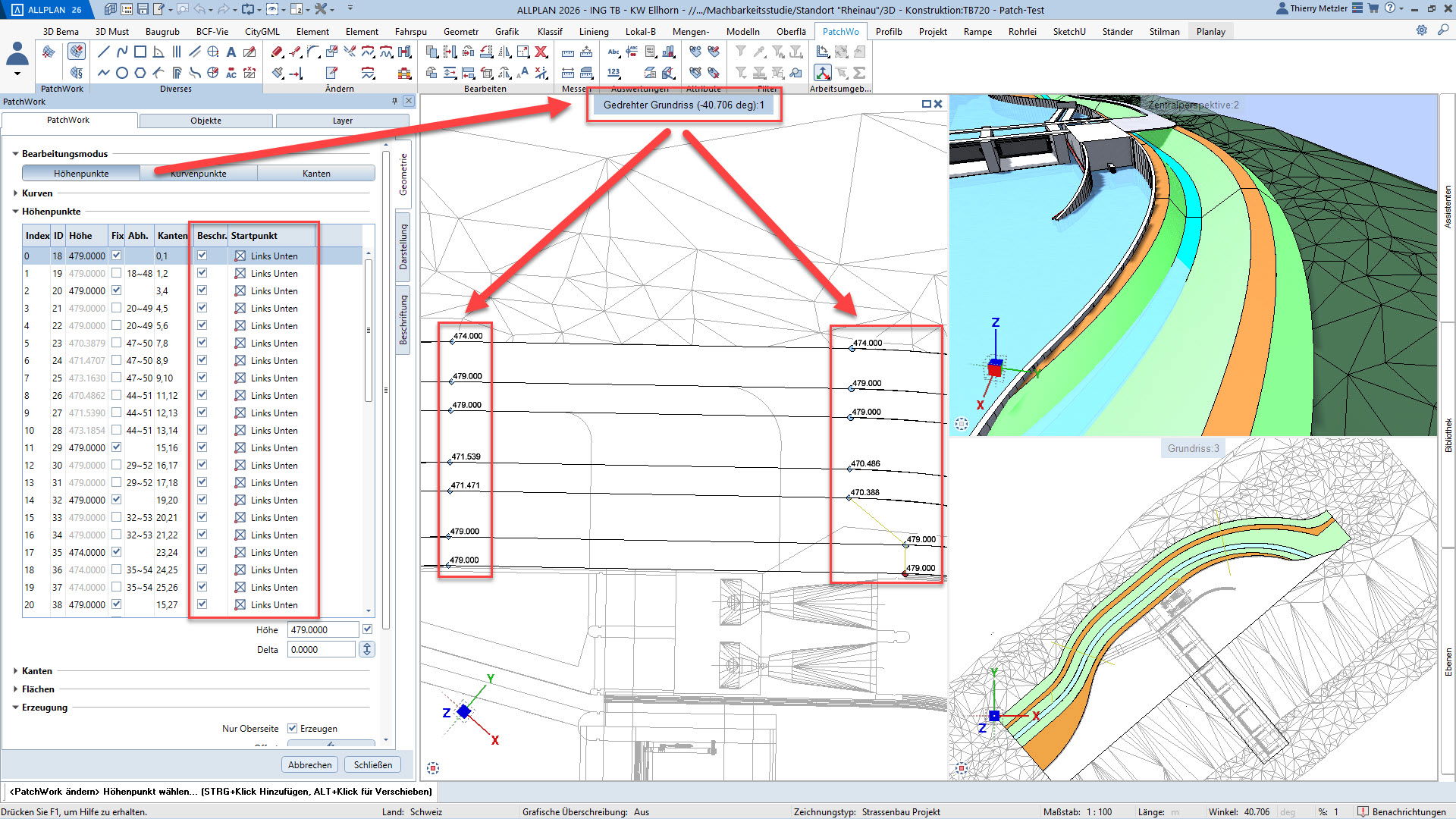
Task: Click the user-defined coordinate system icon
Action: (823, 74)
